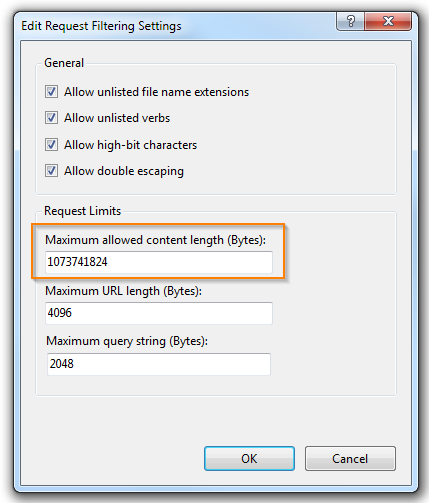
Task: Click the 'Allow double escaping' label text
Action: pyautogui.click(x=124, y=171)
